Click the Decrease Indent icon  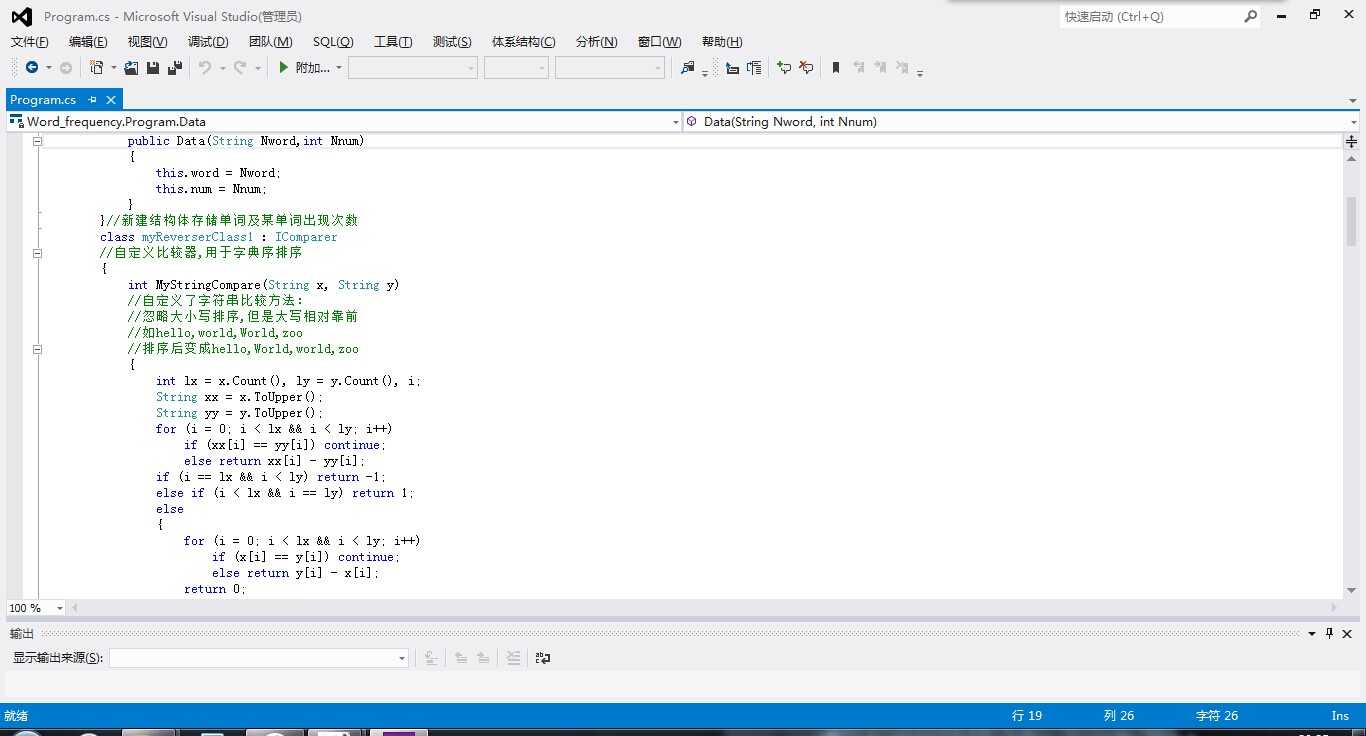coord(732,68)
